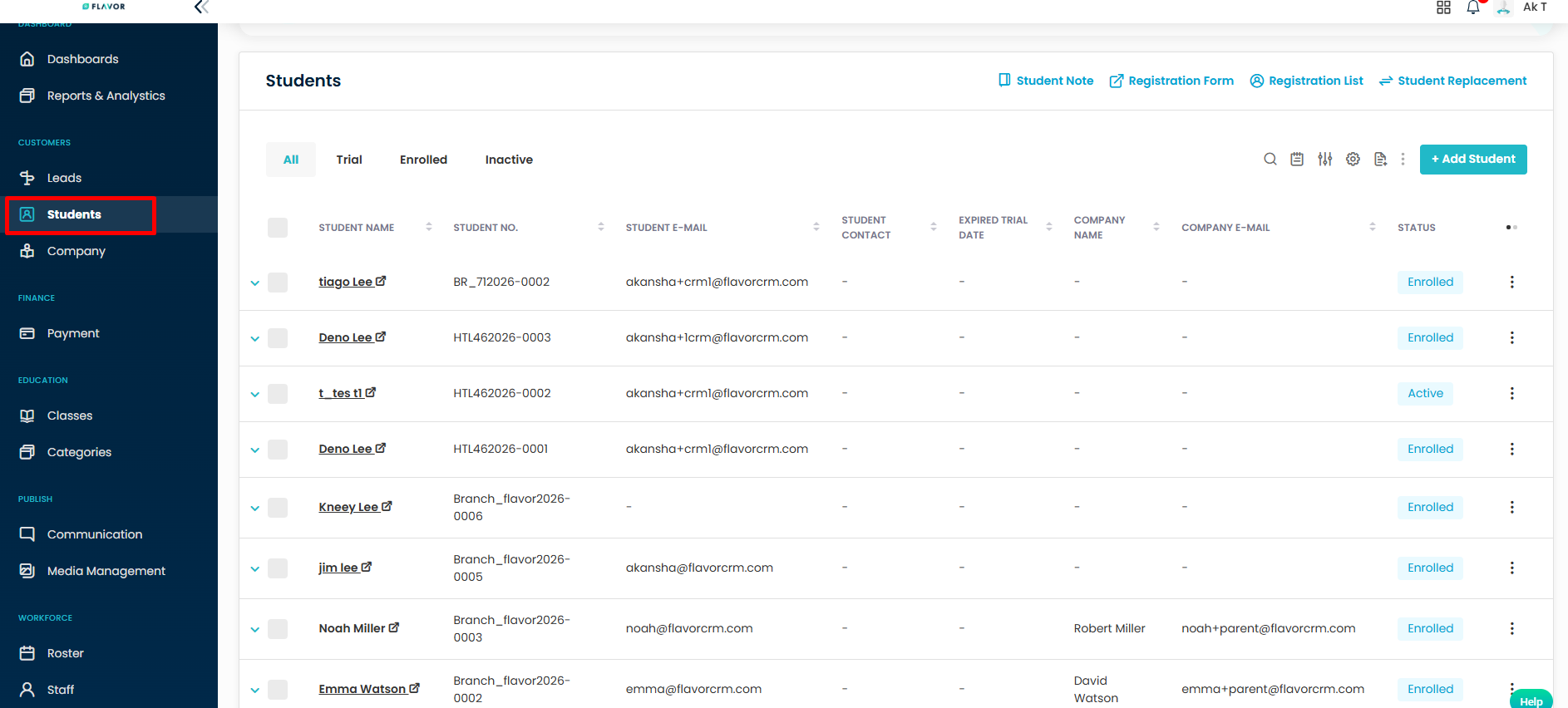Click the column toggle dots beside STATUS header
Screen dimensions: 1568x708
tap(1511, 227)
